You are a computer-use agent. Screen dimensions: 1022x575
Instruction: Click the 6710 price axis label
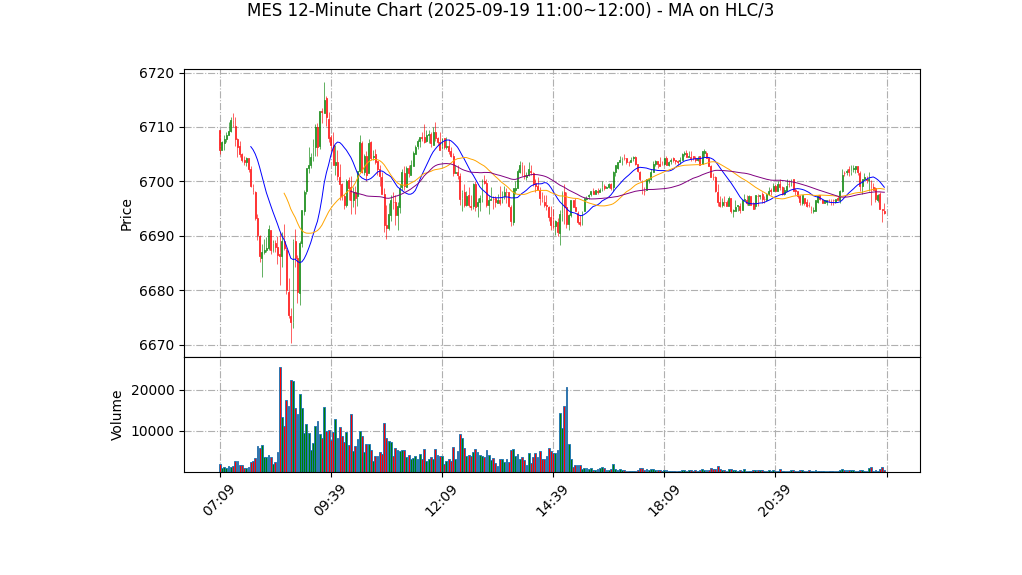point(156,128)
